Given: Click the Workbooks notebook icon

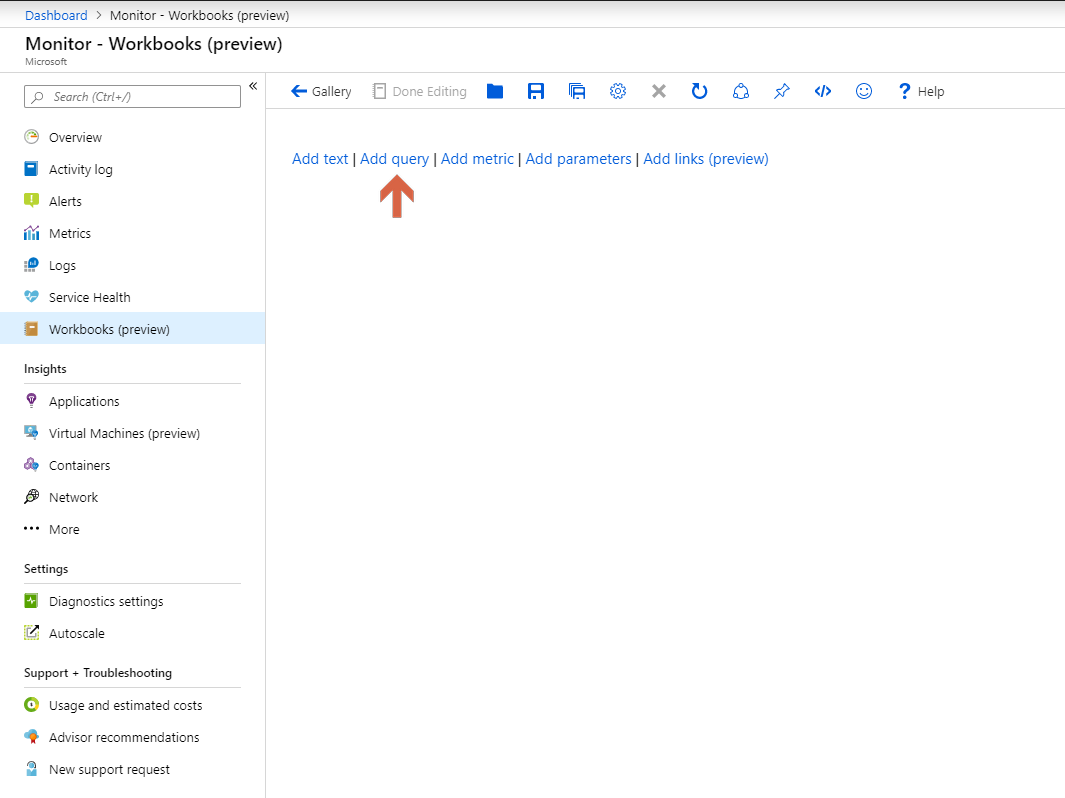Looking at the screenshot, I should pos(31,329).
